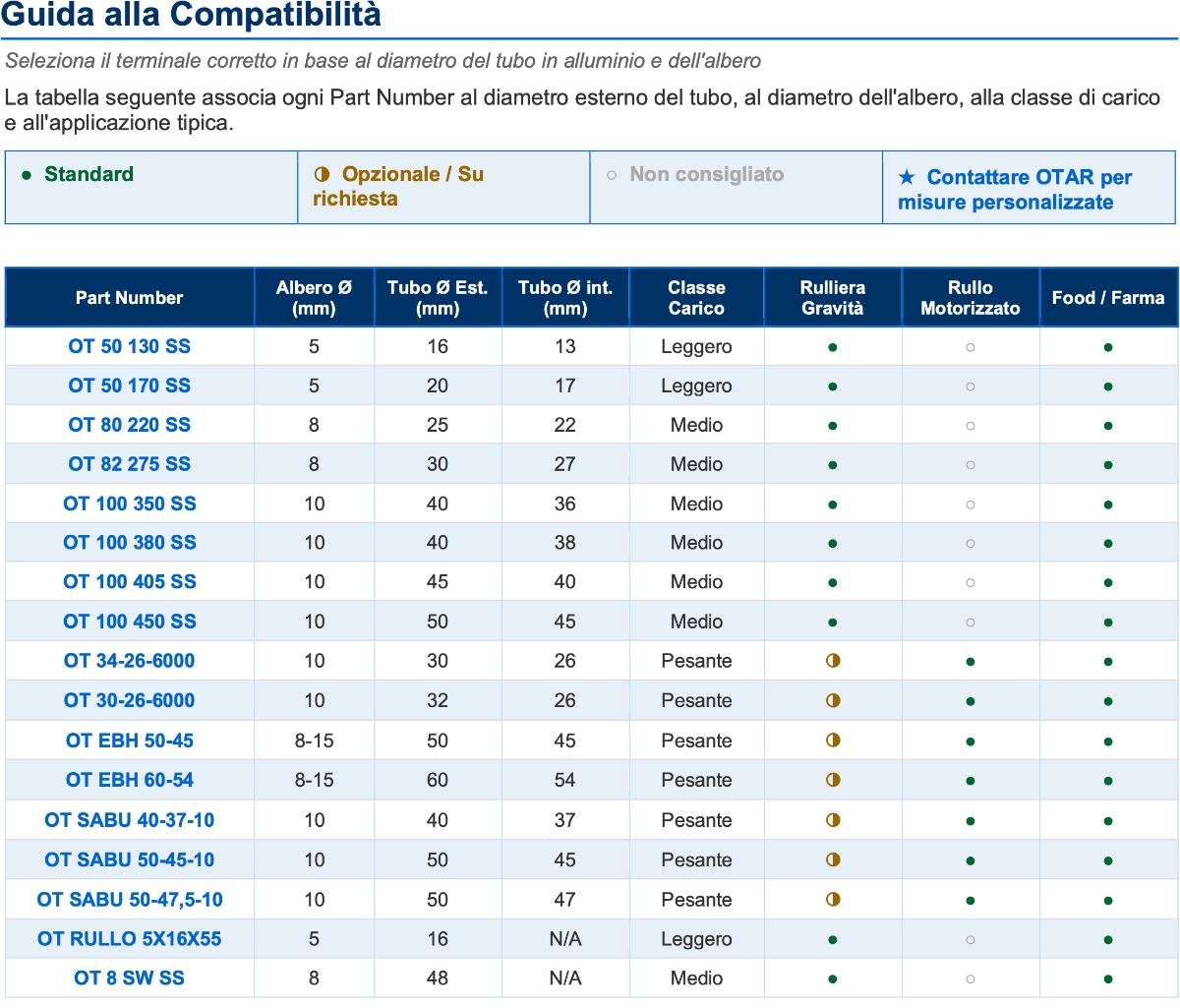Open the OT 80 220 SS part link
This screenshot has height=1008, width=1180.
[130, 425]
